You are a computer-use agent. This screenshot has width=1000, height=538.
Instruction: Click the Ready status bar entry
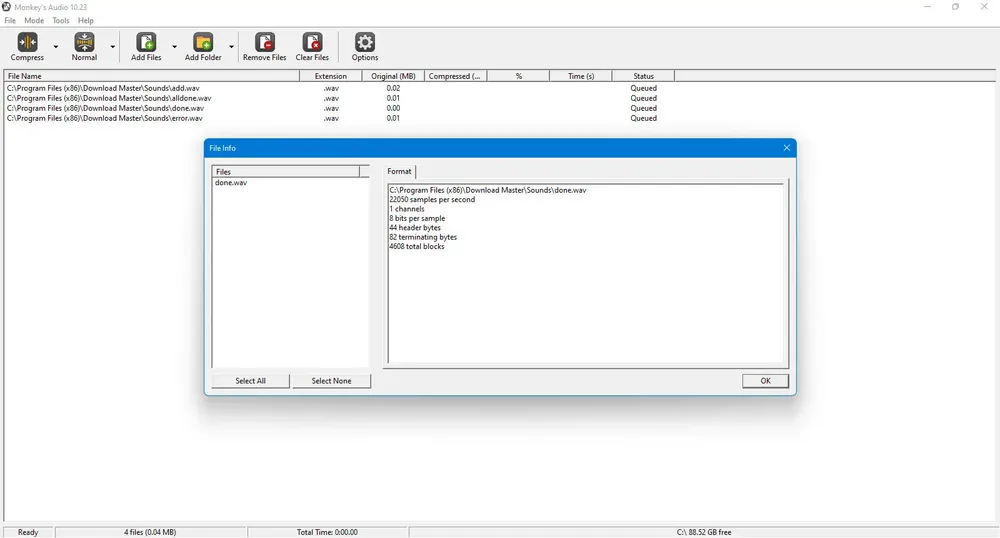tap(28, 532)
